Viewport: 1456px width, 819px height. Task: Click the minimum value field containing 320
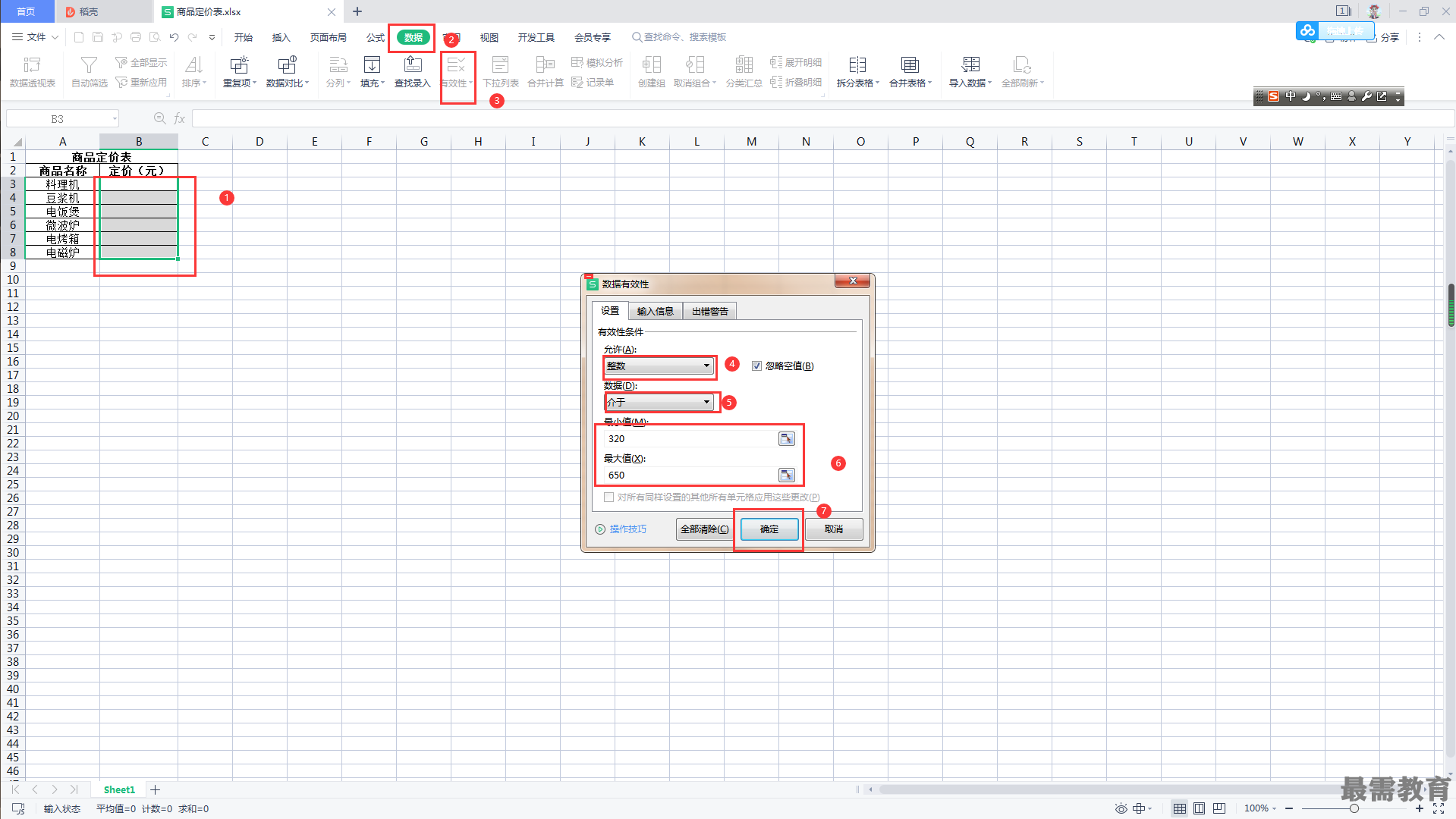coord(690,439)
